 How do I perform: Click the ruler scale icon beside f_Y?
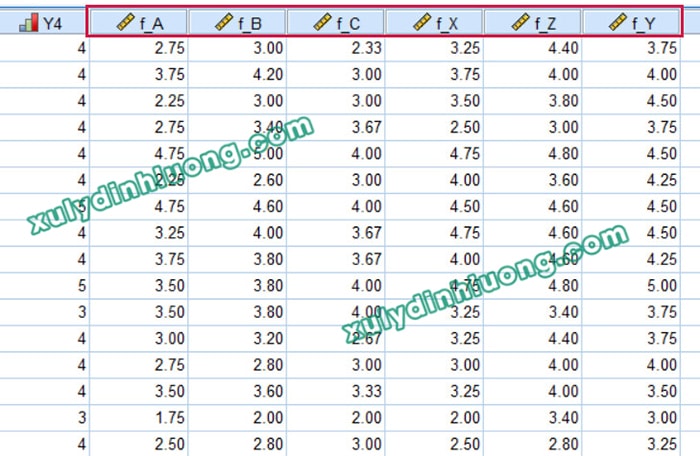coord(620,21)
